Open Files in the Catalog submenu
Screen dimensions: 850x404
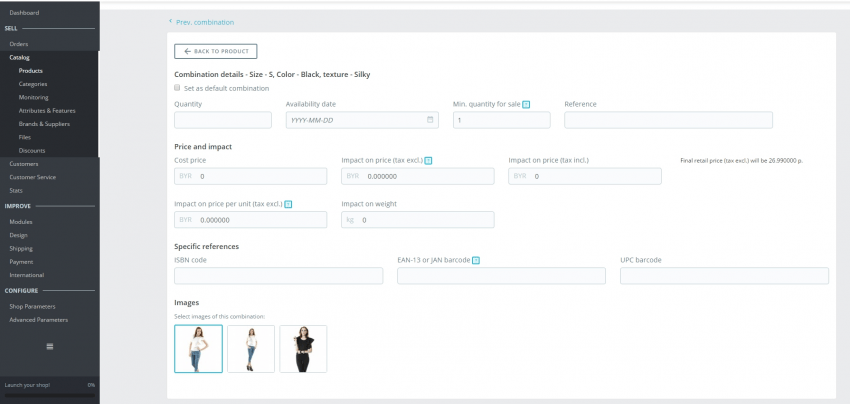click(x=24, y=137)
